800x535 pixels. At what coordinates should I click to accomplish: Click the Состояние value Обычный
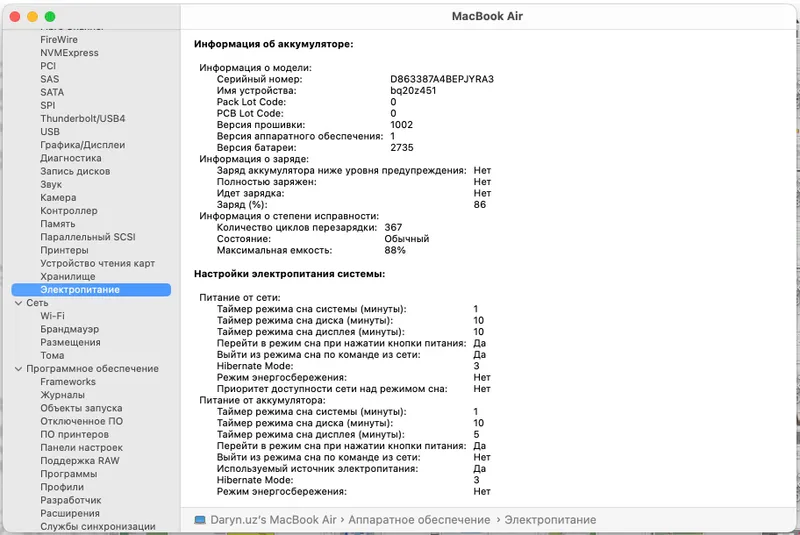407,239
